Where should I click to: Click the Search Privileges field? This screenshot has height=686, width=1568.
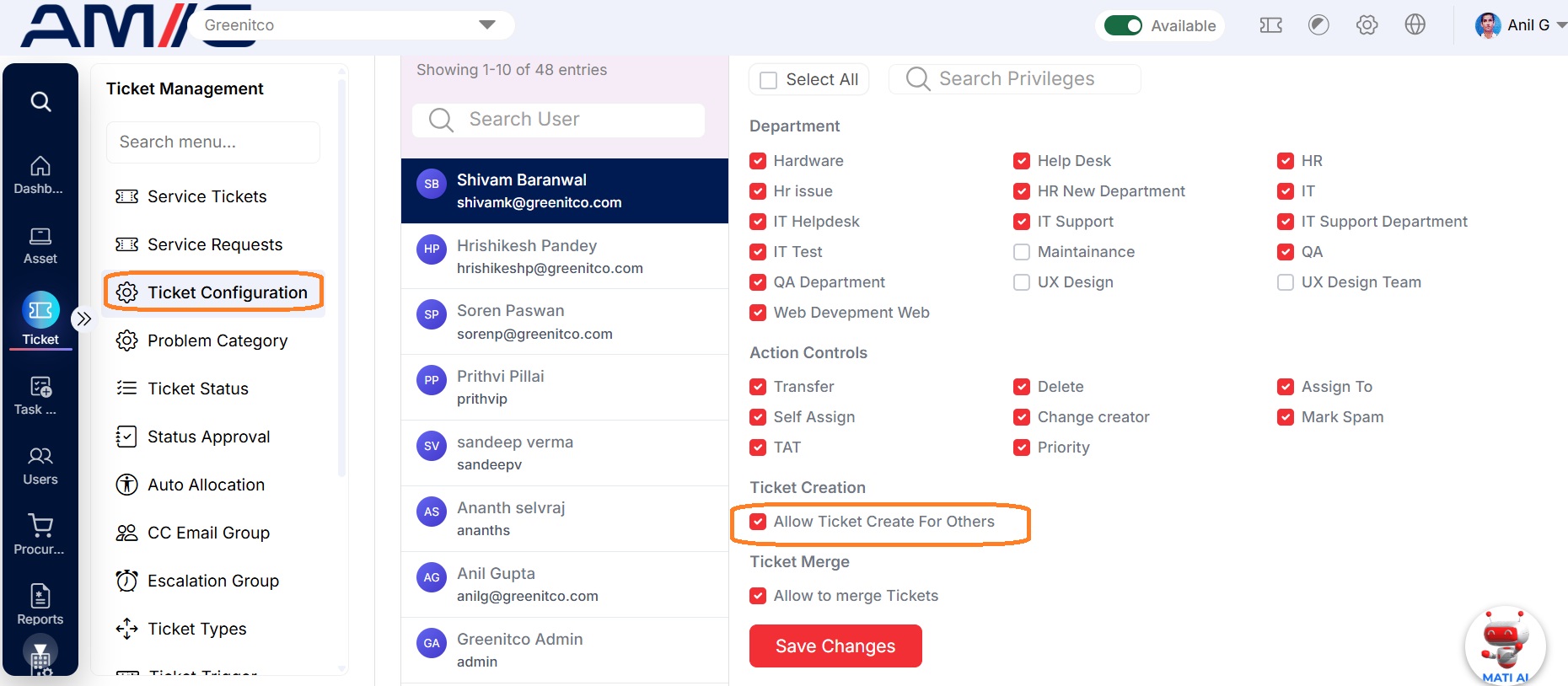1015,79
